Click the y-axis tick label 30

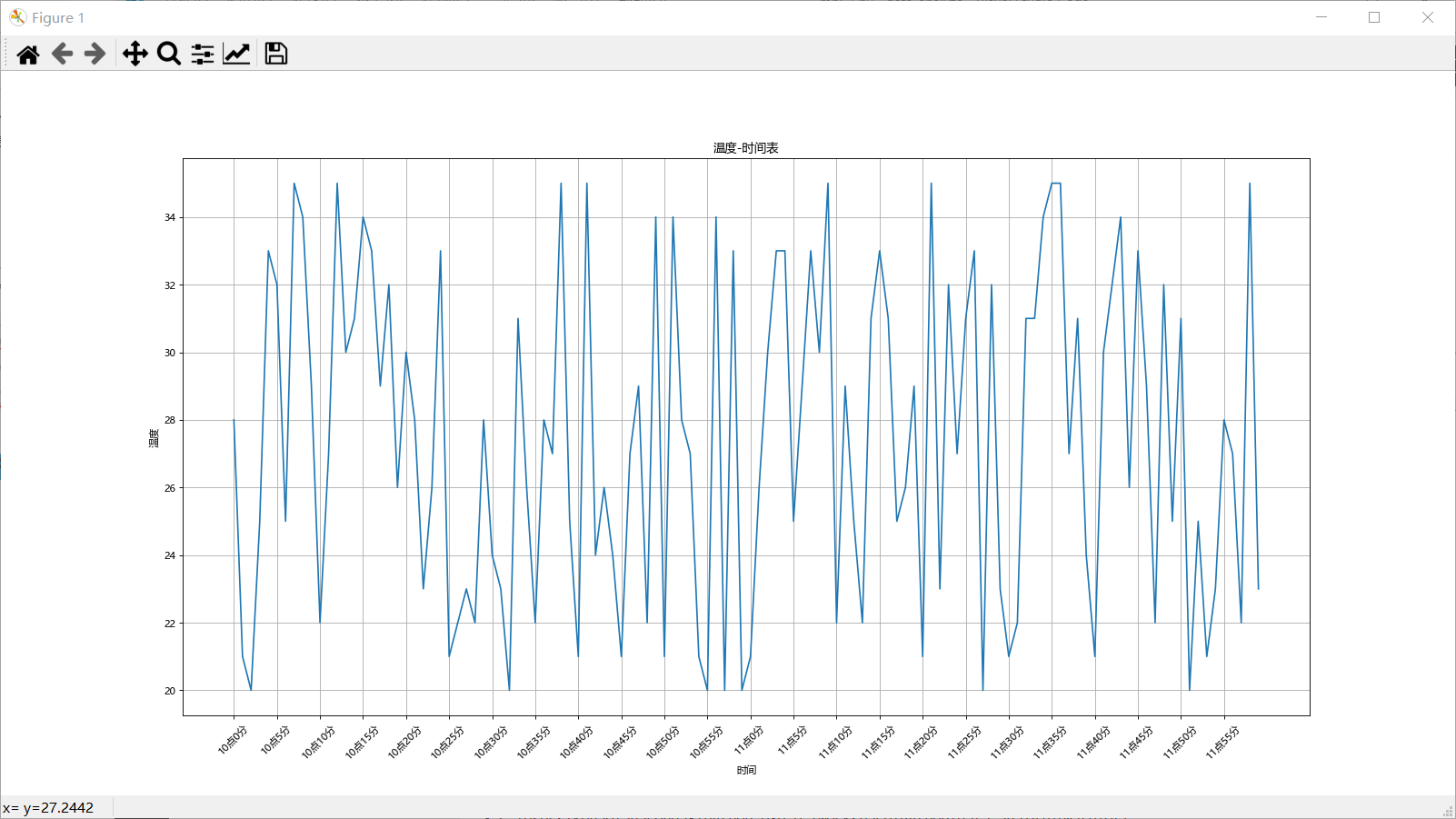(x=170, y=353)
